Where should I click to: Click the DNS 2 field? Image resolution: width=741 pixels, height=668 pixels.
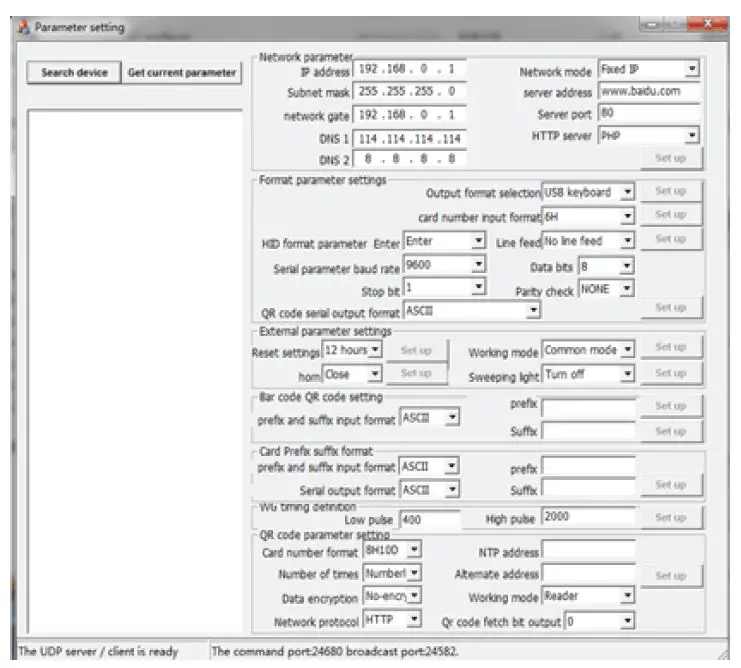pyautogui.click(x=409, y=159)
